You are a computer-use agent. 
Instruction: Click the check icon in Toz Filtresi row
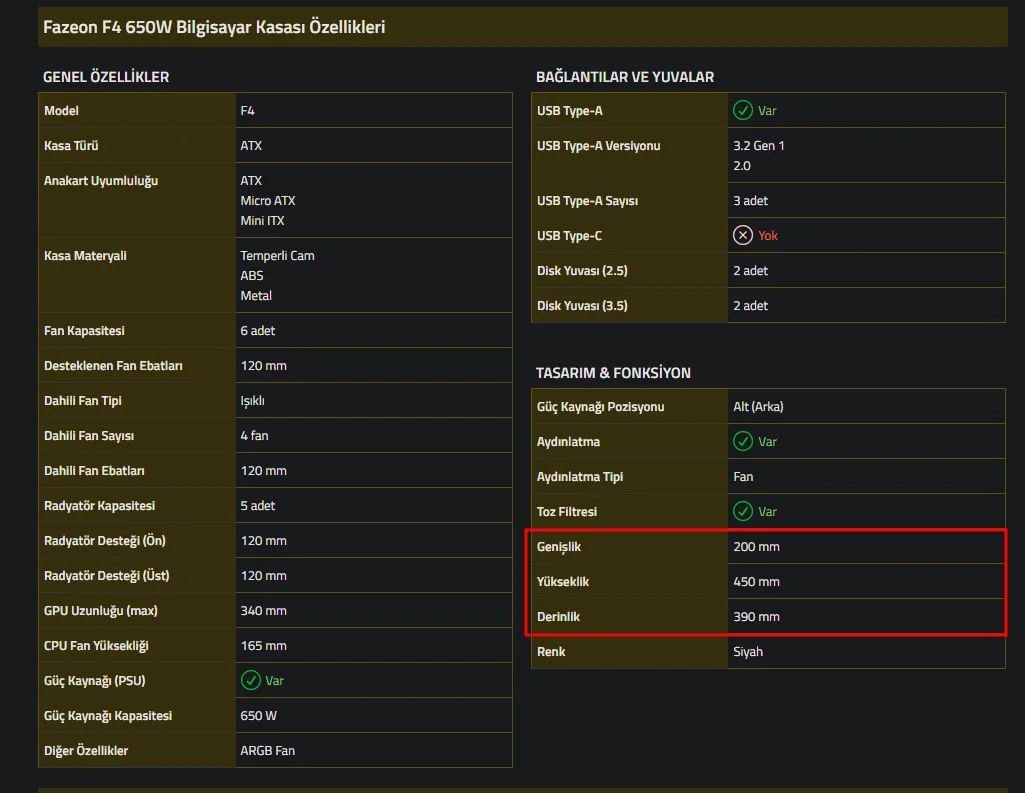coord(743,511)
